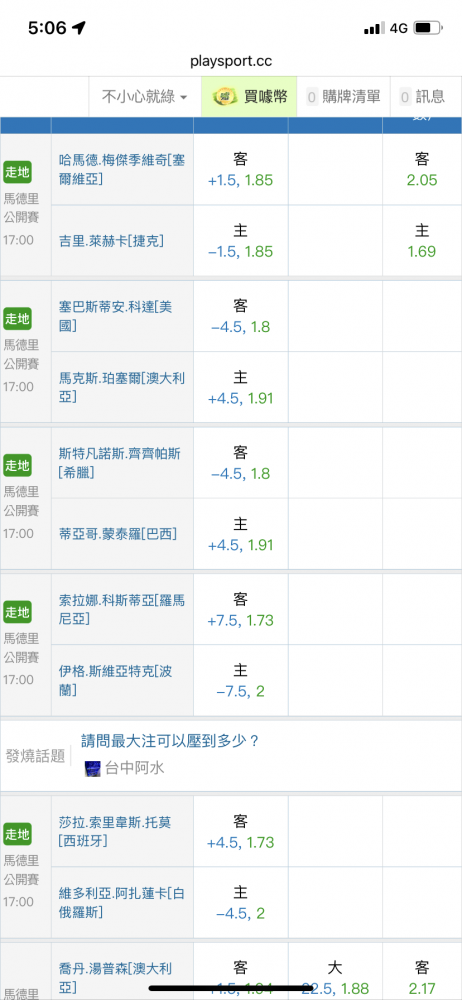
Task: Tap the 買噱幣 coin icon
Action: click(x=225, y=97)
